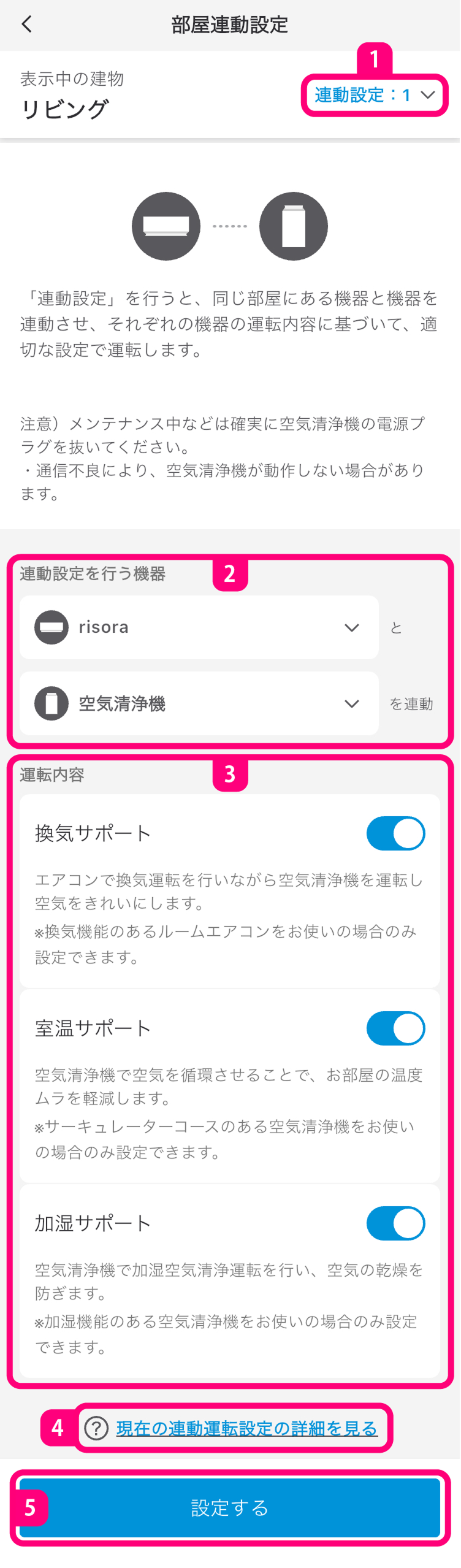Expand the risora device dropdown
Viewport: 461px width, 1568px height.
pos(199,627)
